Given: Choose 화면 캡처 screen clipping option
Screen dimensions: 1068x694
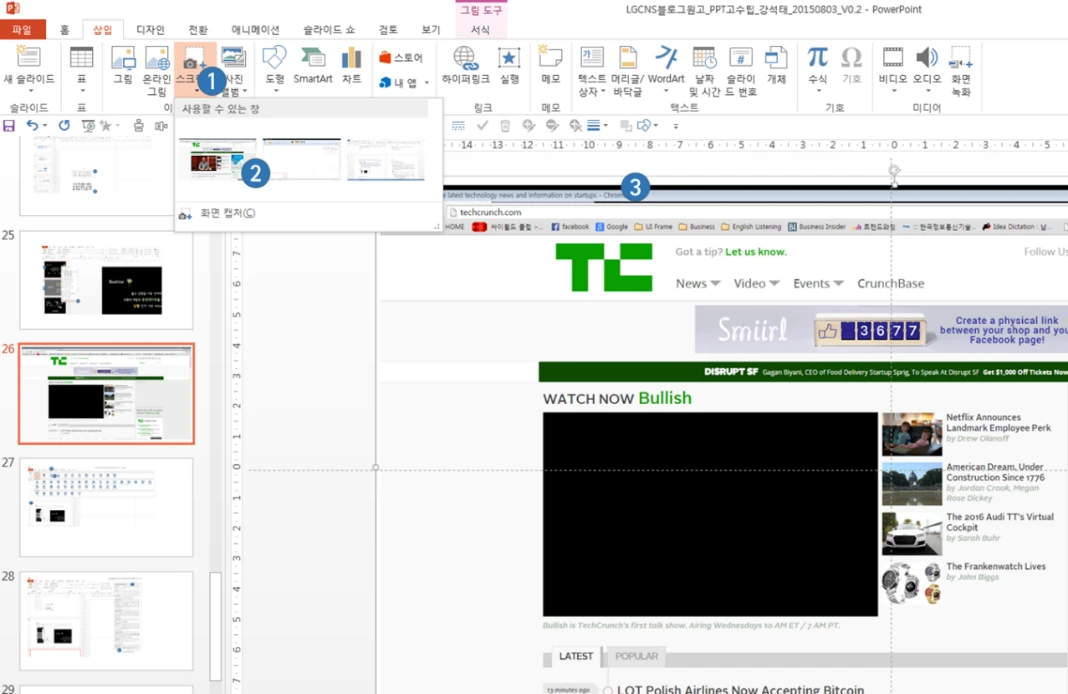Looking at the screenshot, I should tap(227, 213).
